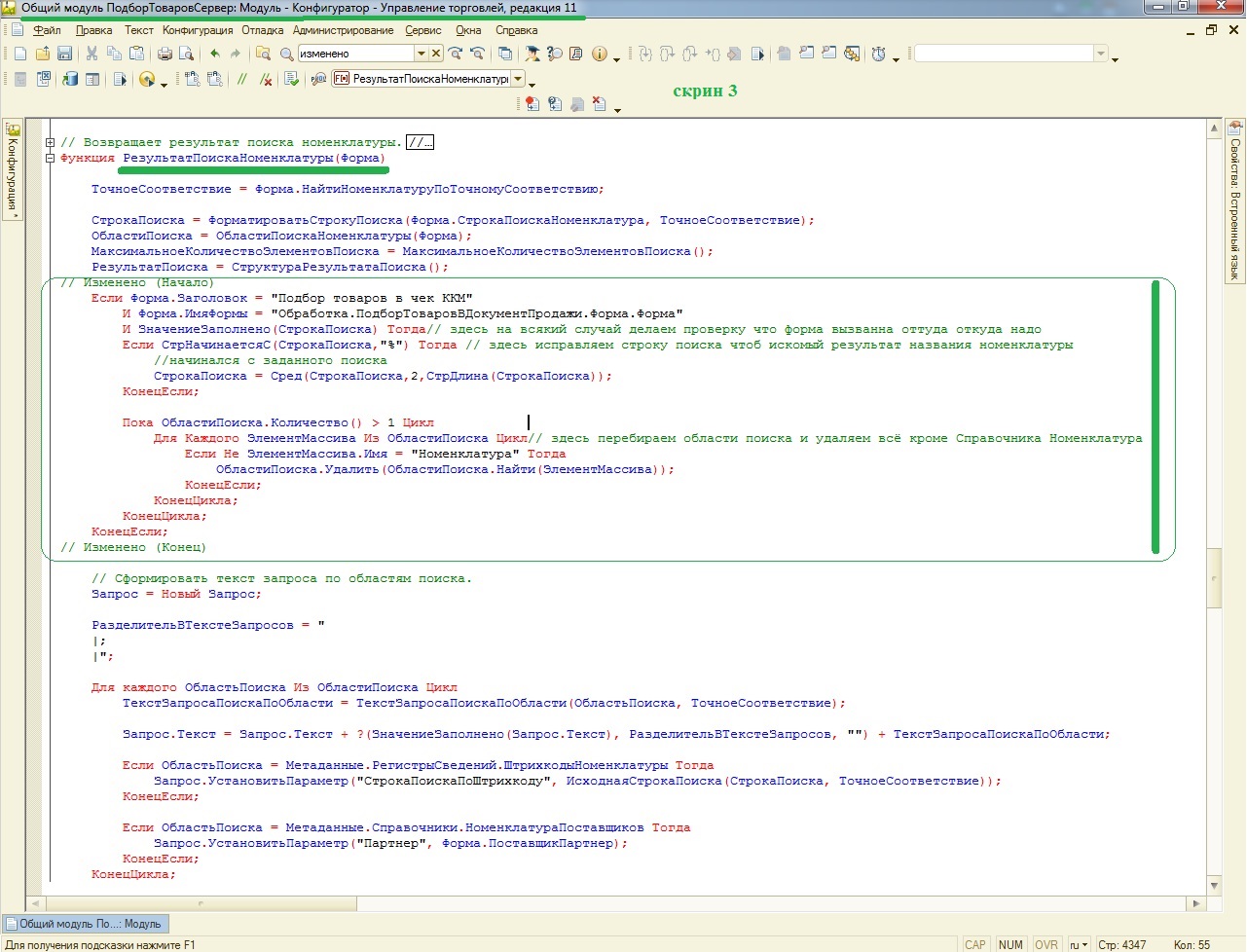
Task: Collapse the function РезультатПоискаНоменклатуры fold marker
Action: (x=50, y=158)
